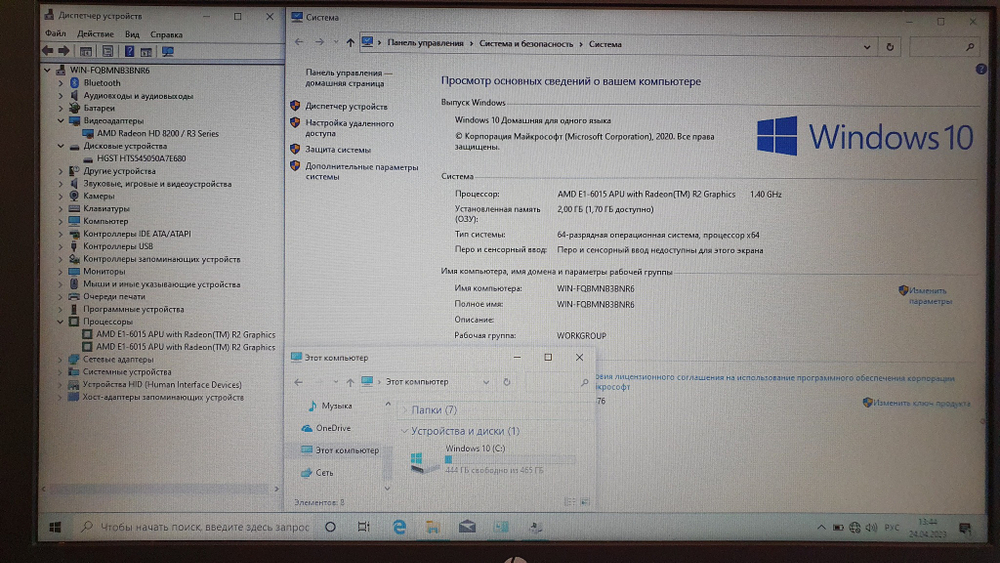Select Сеть in Этот компьютер sidebar
Screen dimensions: 1000x563
324,472
